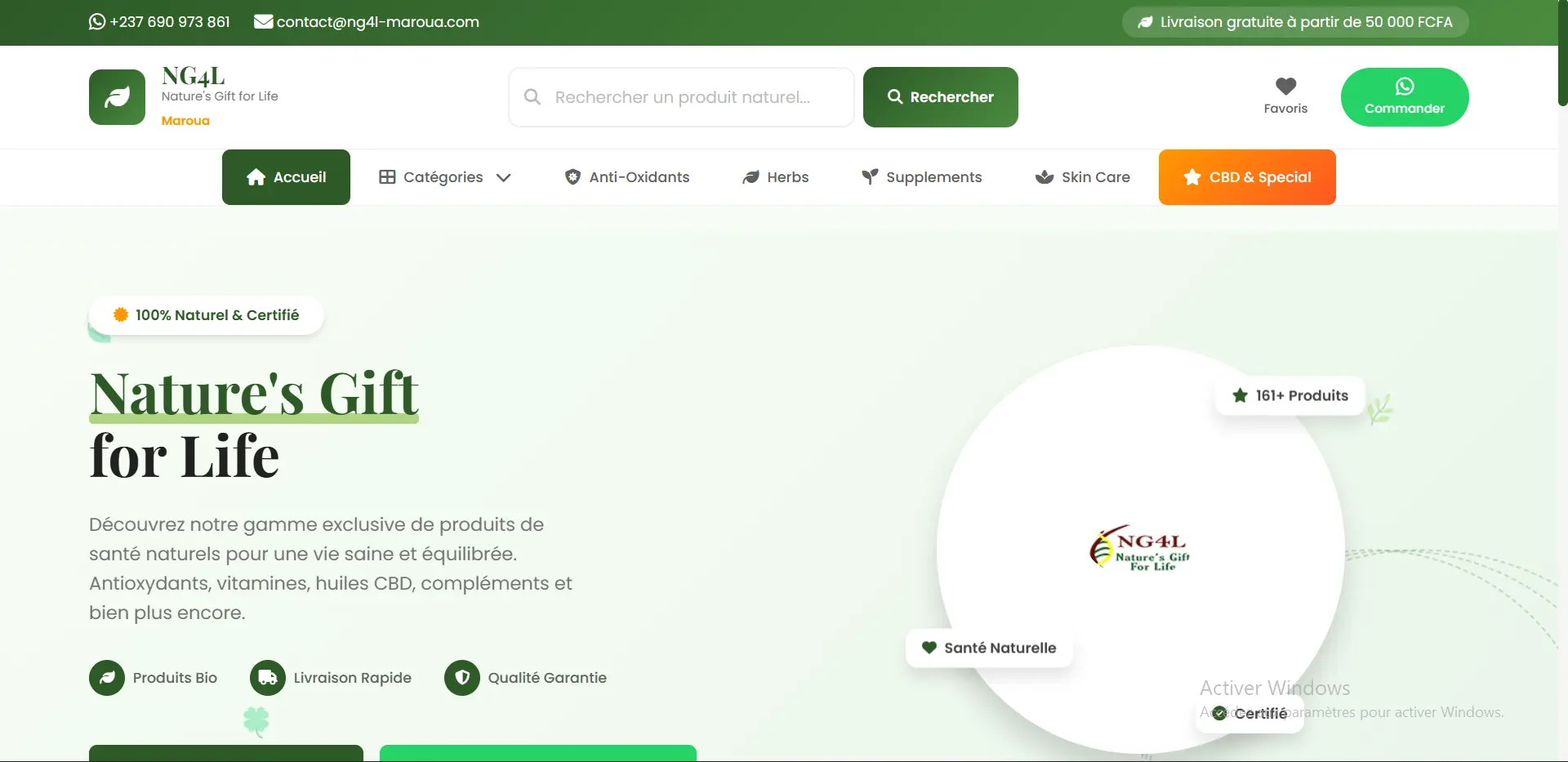
Task: Click the Livraison Rapide truck icon
Action: (268, 678)
